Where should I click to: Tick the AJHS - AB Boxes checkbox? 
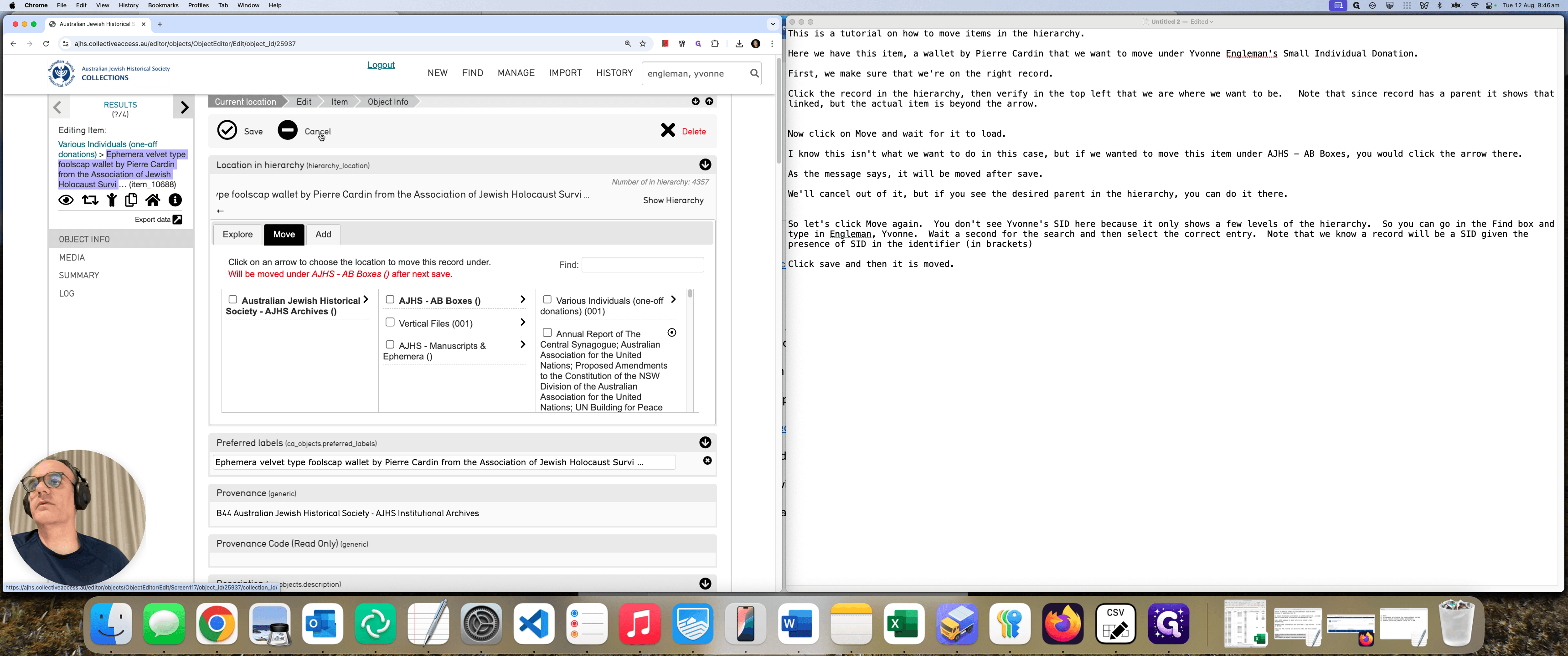tap(390, 299)
